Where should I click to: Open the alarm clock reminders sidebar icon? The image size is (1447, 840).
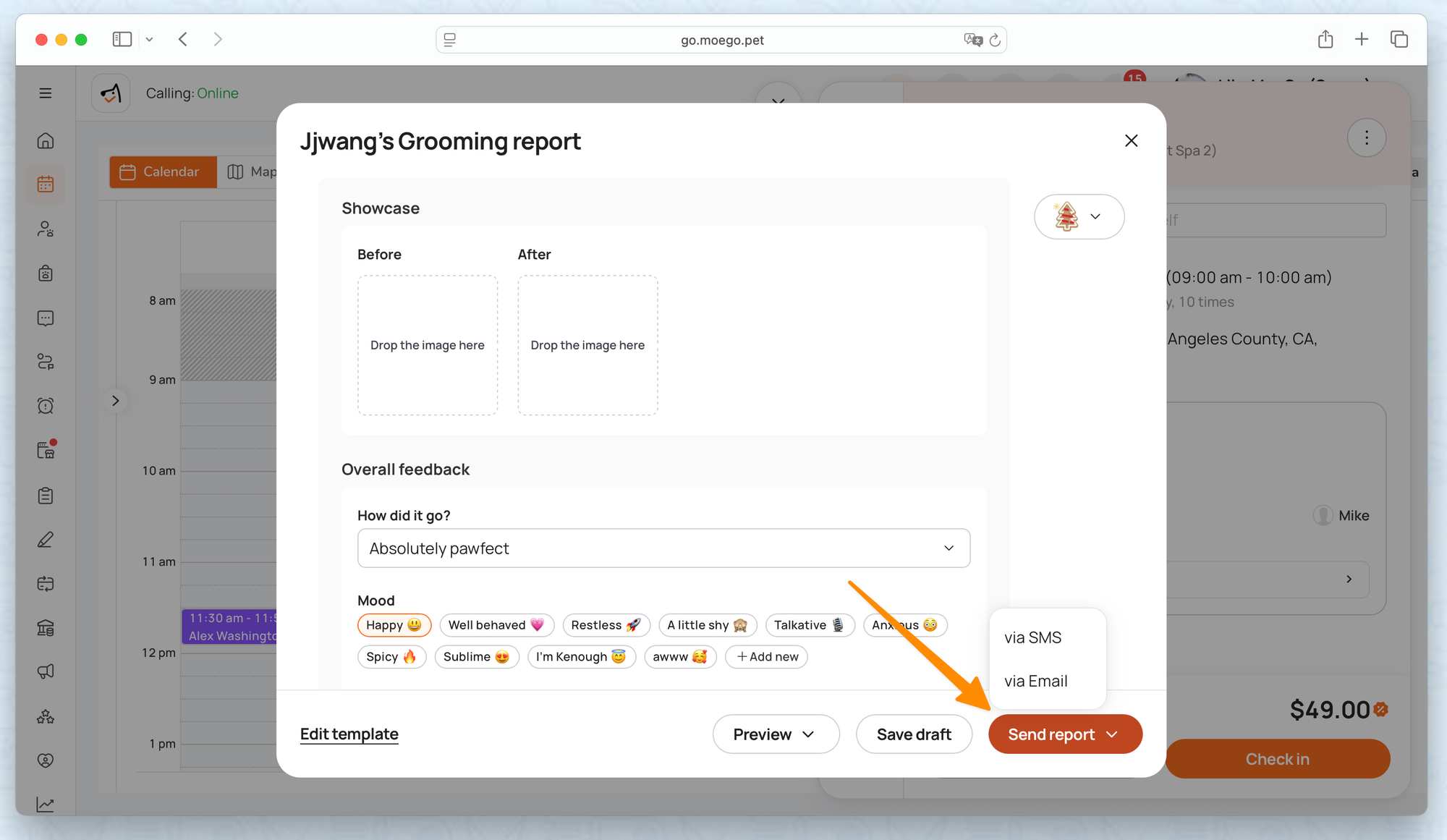[x=46, y=406]
